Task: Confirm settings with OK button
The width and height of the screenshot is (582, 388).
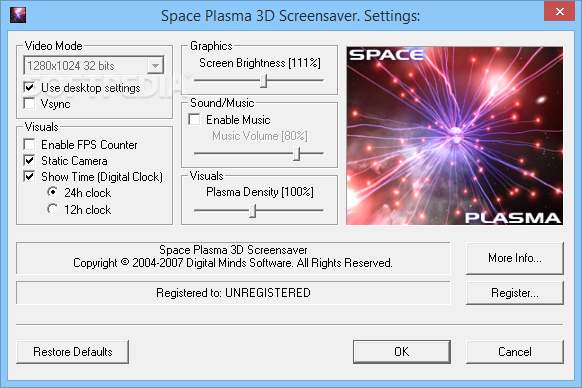Action: click(402, 352)
